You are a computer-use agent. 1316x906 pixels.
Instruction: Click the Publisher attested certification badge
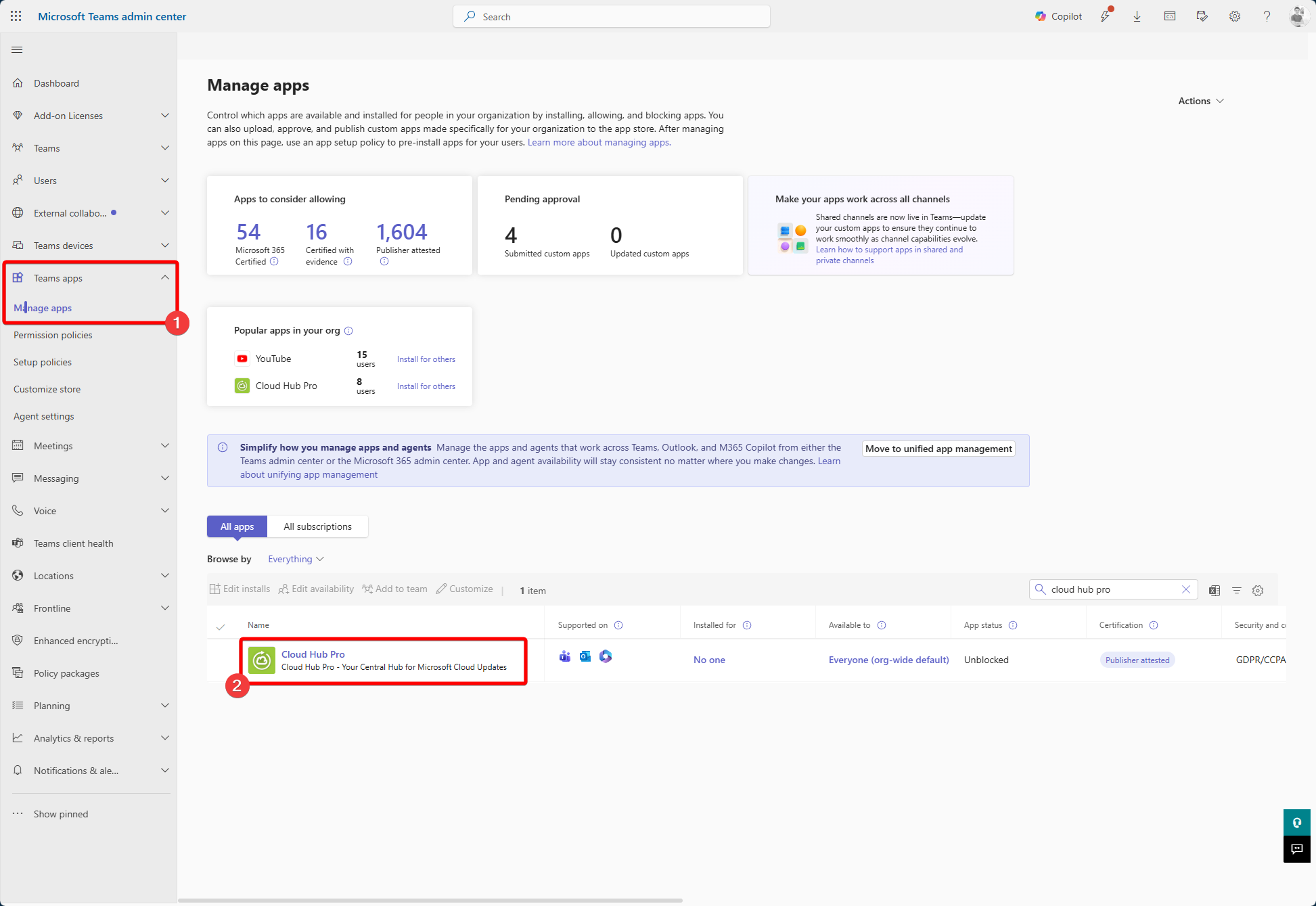click(1137, 660)
